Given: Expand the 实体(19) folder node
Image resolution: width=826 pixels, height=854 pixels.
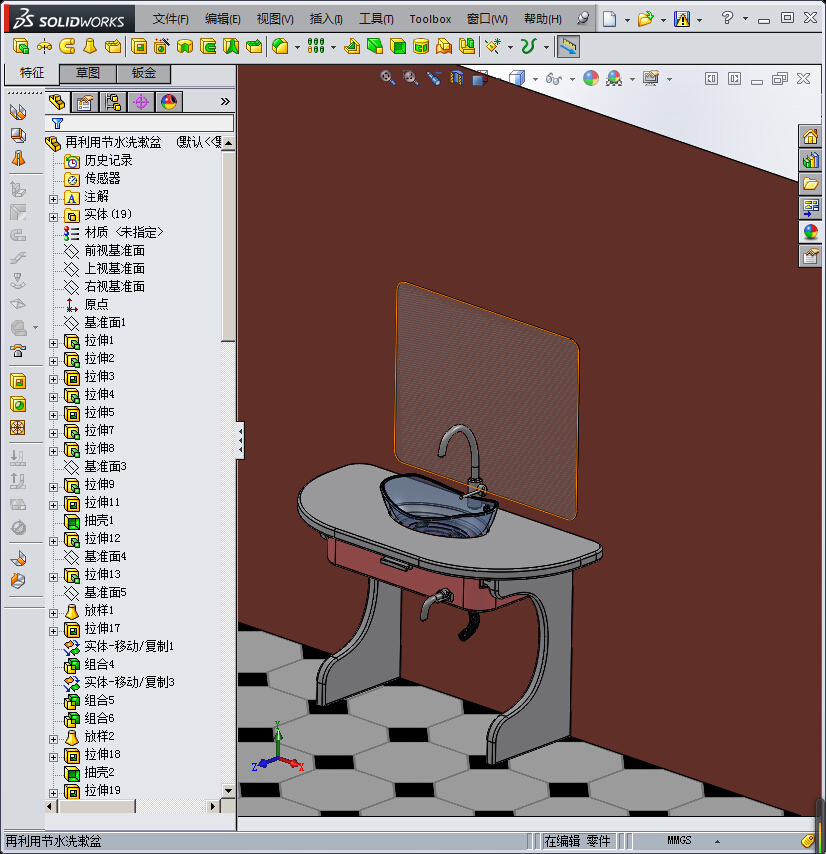Looking at the screenshot, I should tap(53, 217).
